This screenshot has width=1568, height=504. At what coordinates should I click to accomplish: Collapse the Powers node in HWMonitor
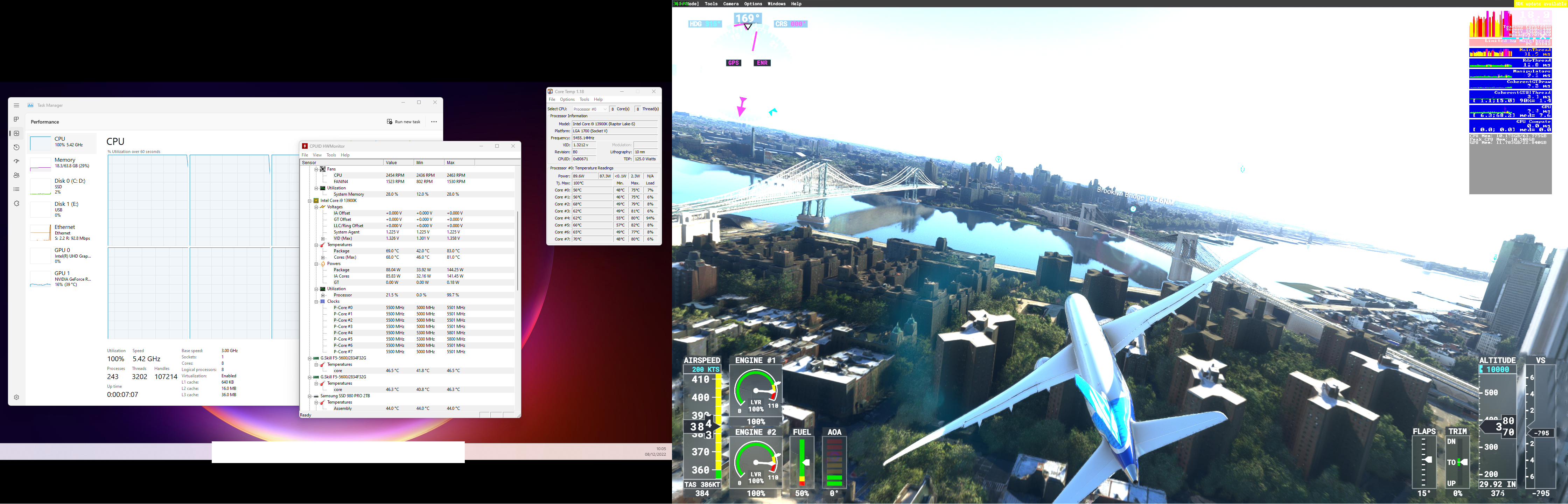tap(316, 264)
